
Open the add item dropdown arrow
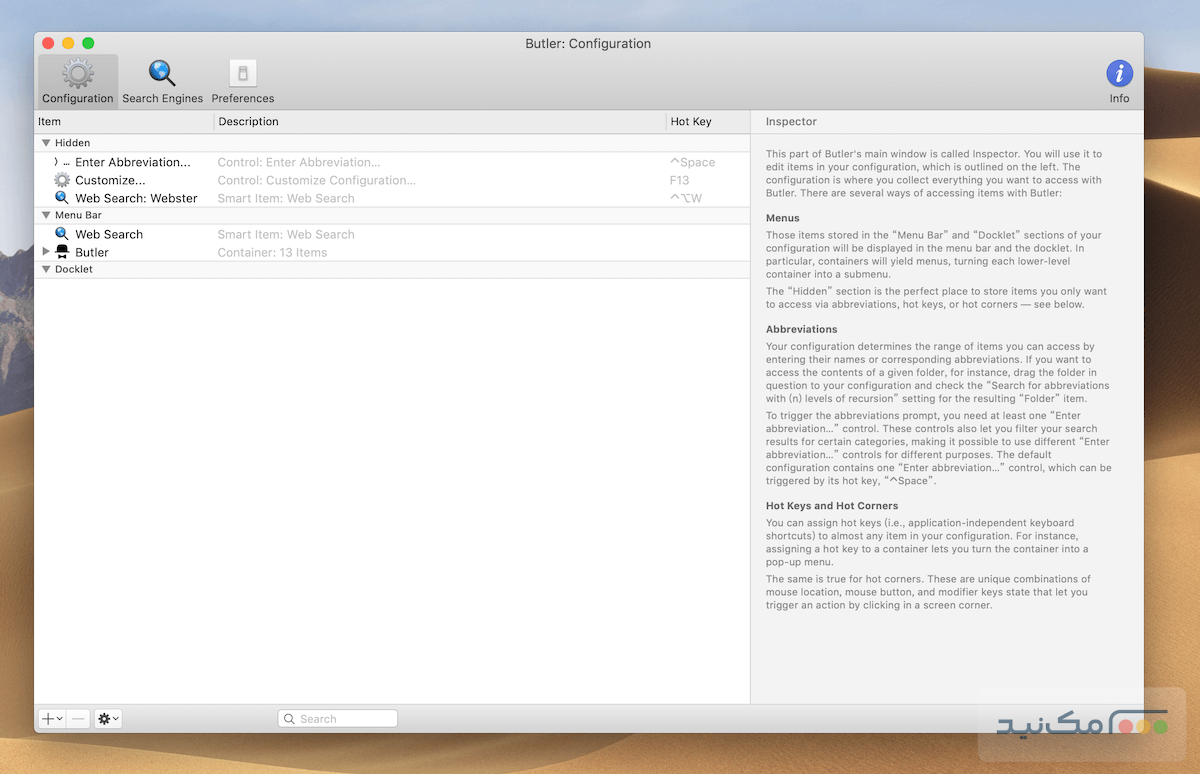[x=59, y=718]
